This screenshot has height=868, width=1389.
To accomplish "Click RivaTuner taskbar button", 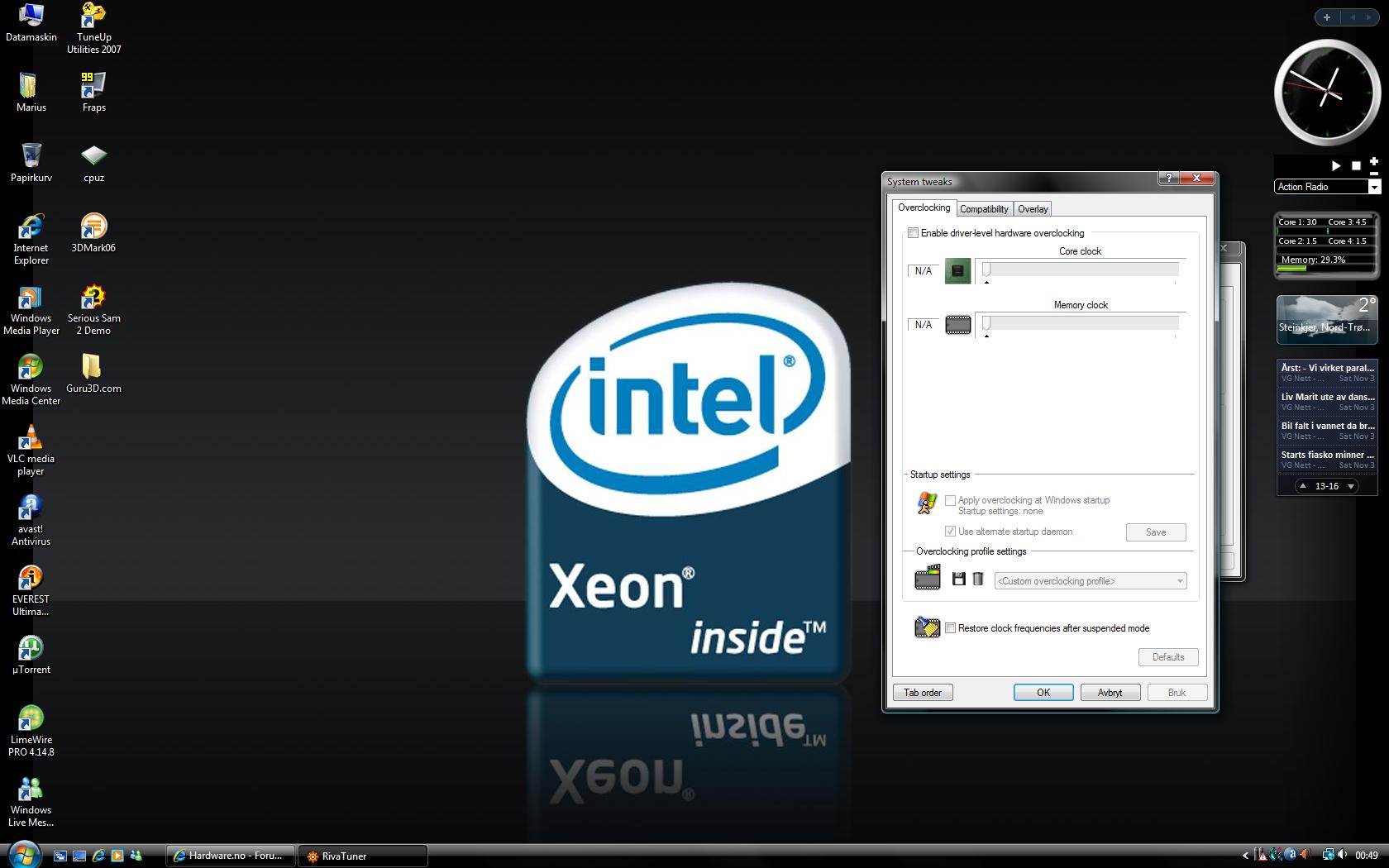I will (363, 856).
